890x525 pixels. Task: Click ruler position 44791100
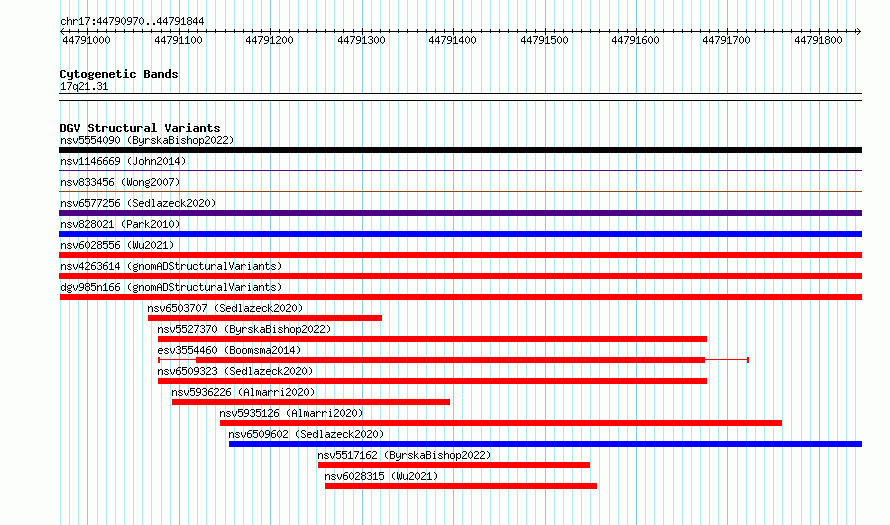click(178, 40)
